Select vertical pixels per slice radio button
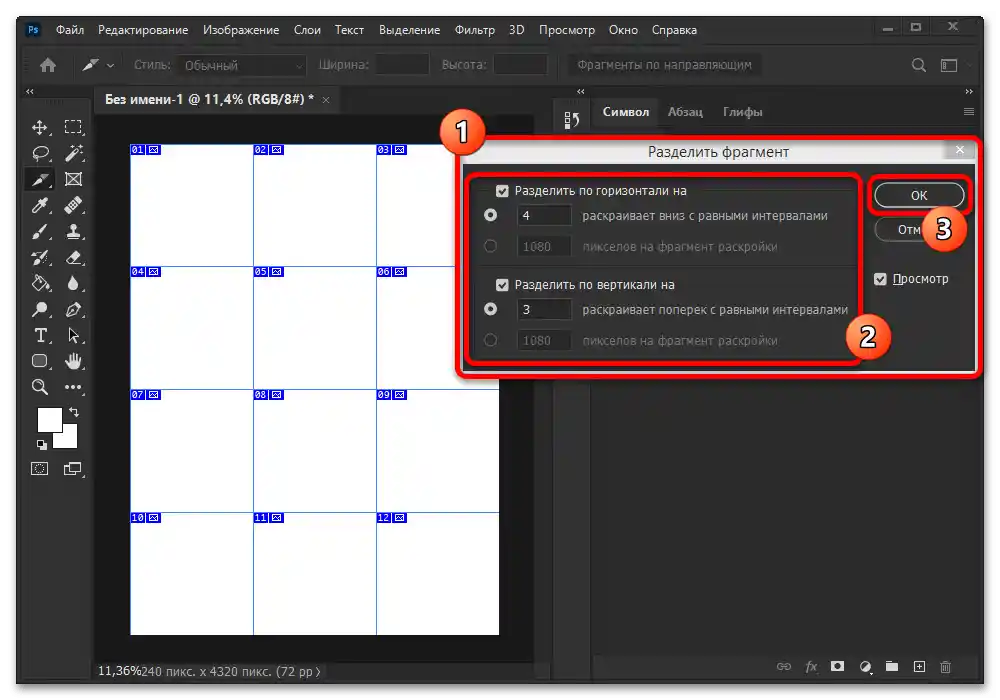This screenshot has width=1000, height=700. pos(490,340)
